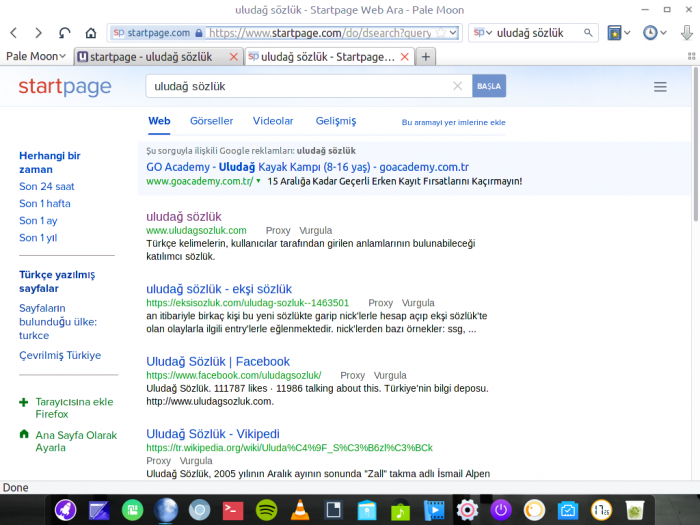The image size is (700, 525).
Task: Bookmark this page with the star icon
Action: tap(441, 33)
